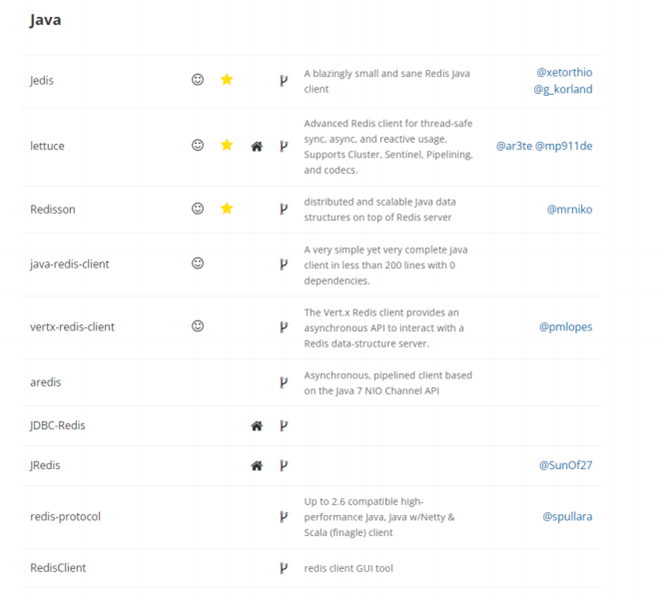Click the smiley icon in the Jedis row

[x=198, y=80]
